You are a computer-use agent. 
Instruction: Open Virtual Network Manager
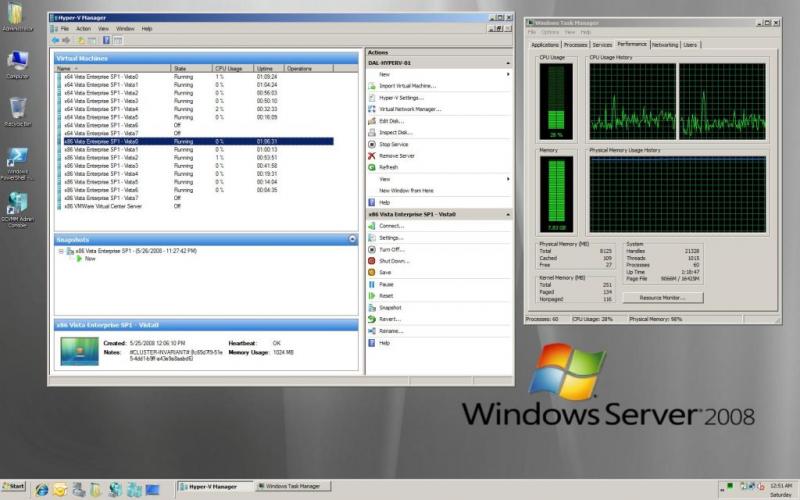[x=410, y=109]
